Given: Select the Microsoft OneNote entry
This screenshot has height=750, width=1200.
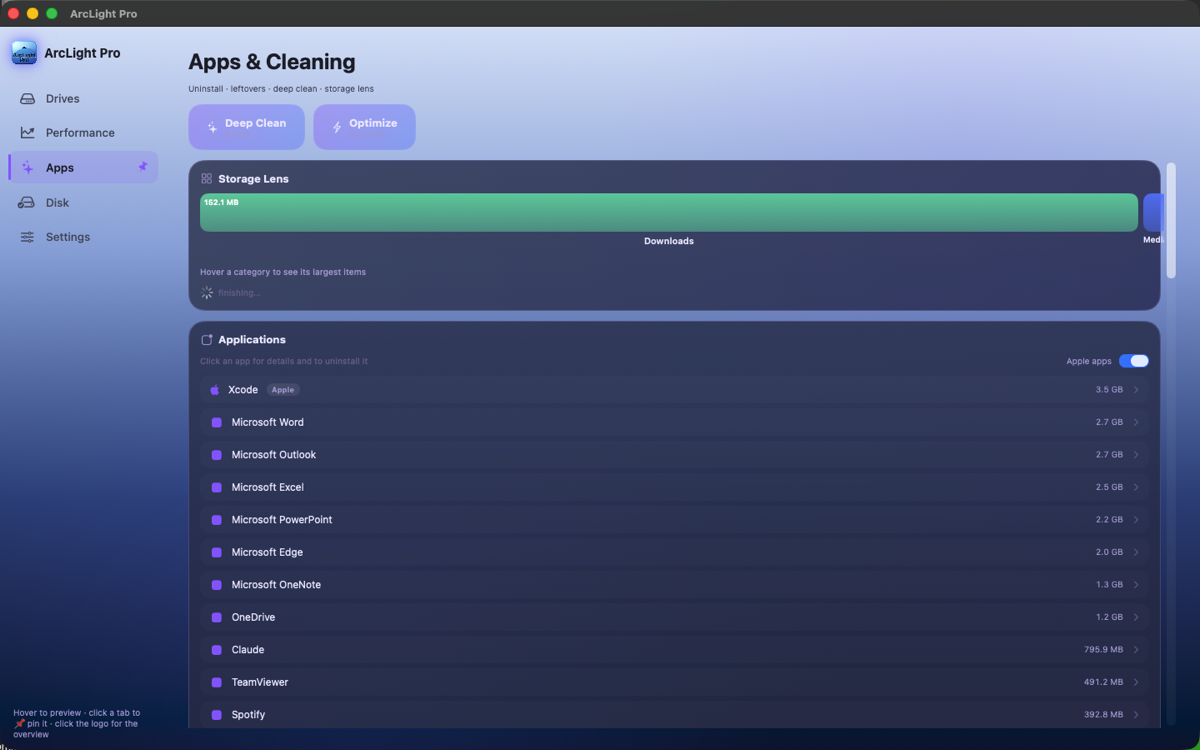Looking at the screenshot, I should click(x=674, y=585).
